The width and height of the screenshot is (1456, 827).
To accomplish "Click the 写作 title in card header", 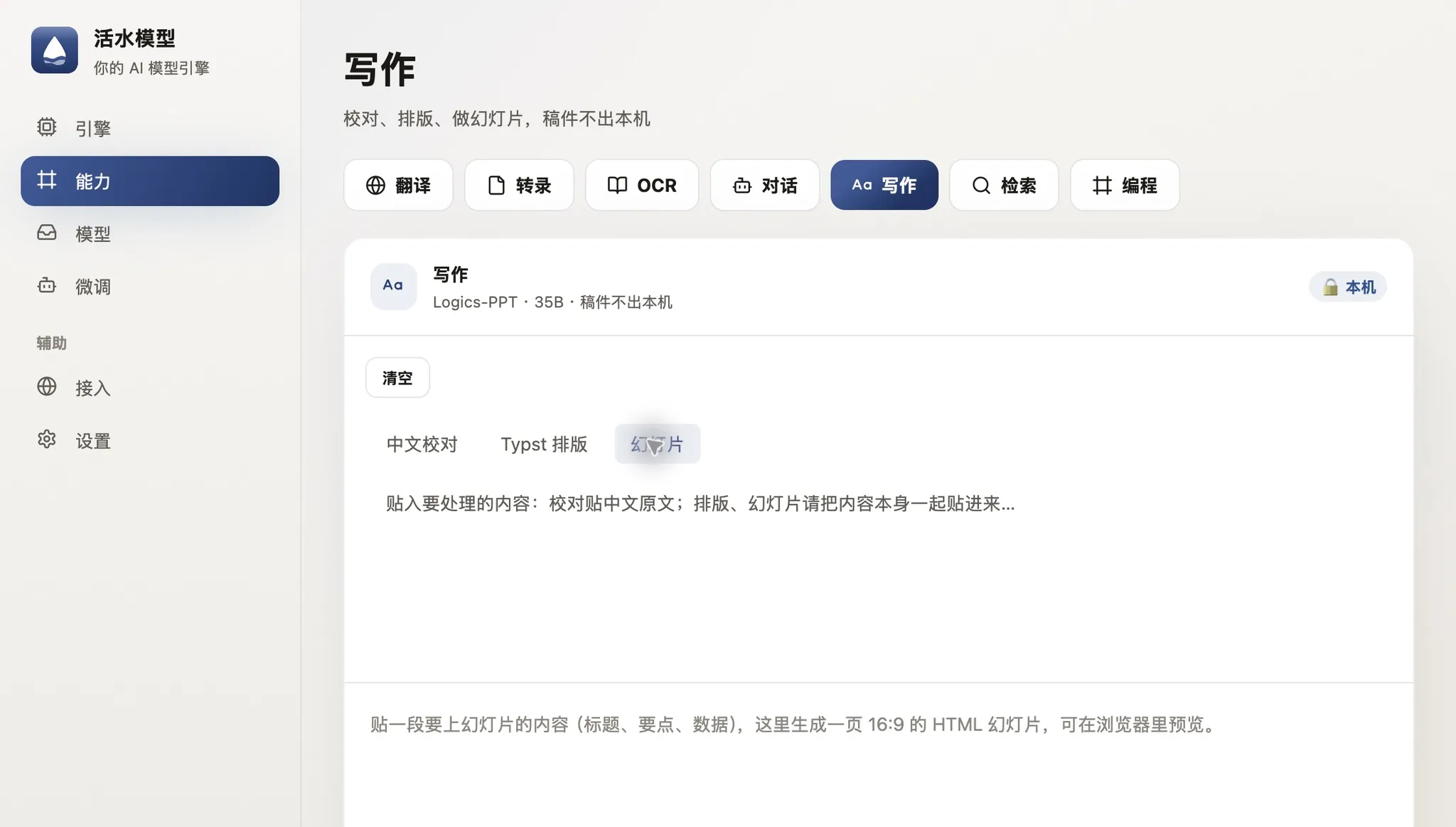I will [450, 274].
